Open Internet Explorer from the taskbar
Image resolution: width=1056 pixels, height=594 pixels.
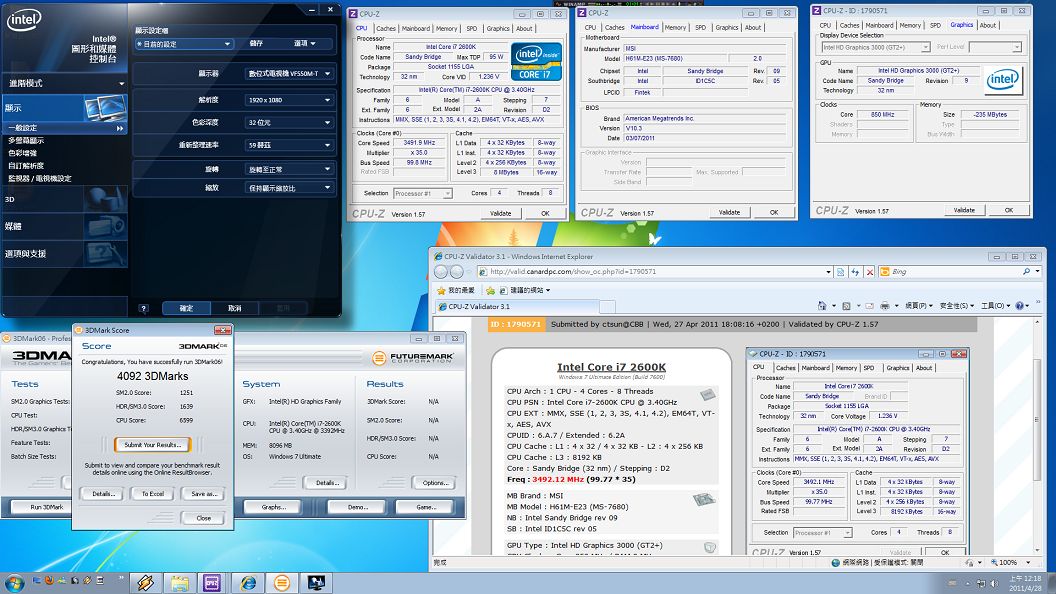click(x=248, y=583)
